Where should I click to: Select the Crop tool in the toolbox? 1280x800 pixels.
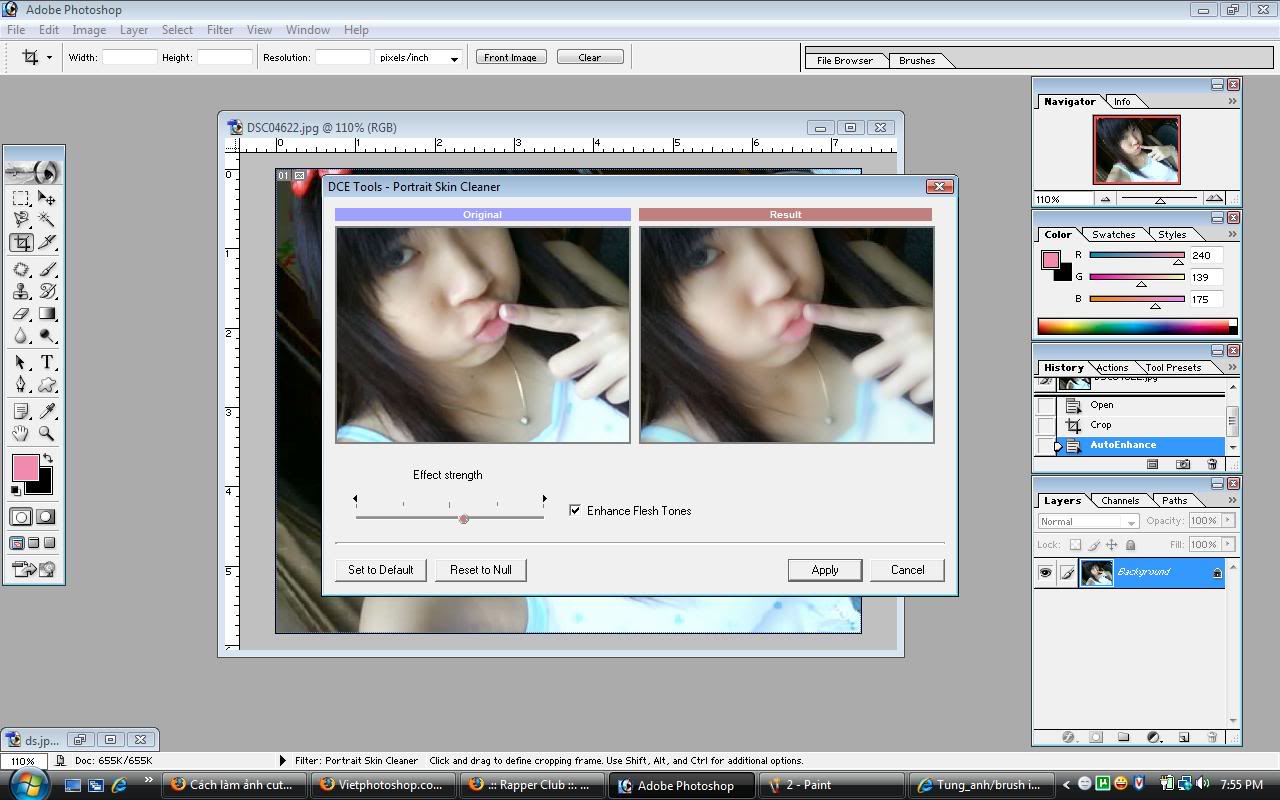[21, 242]
